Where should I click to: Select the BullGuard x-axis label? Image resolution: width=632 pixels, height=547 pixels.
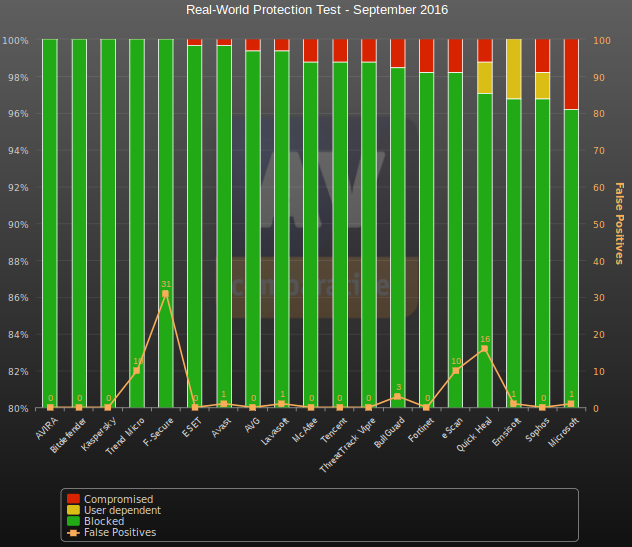[389, 433]
